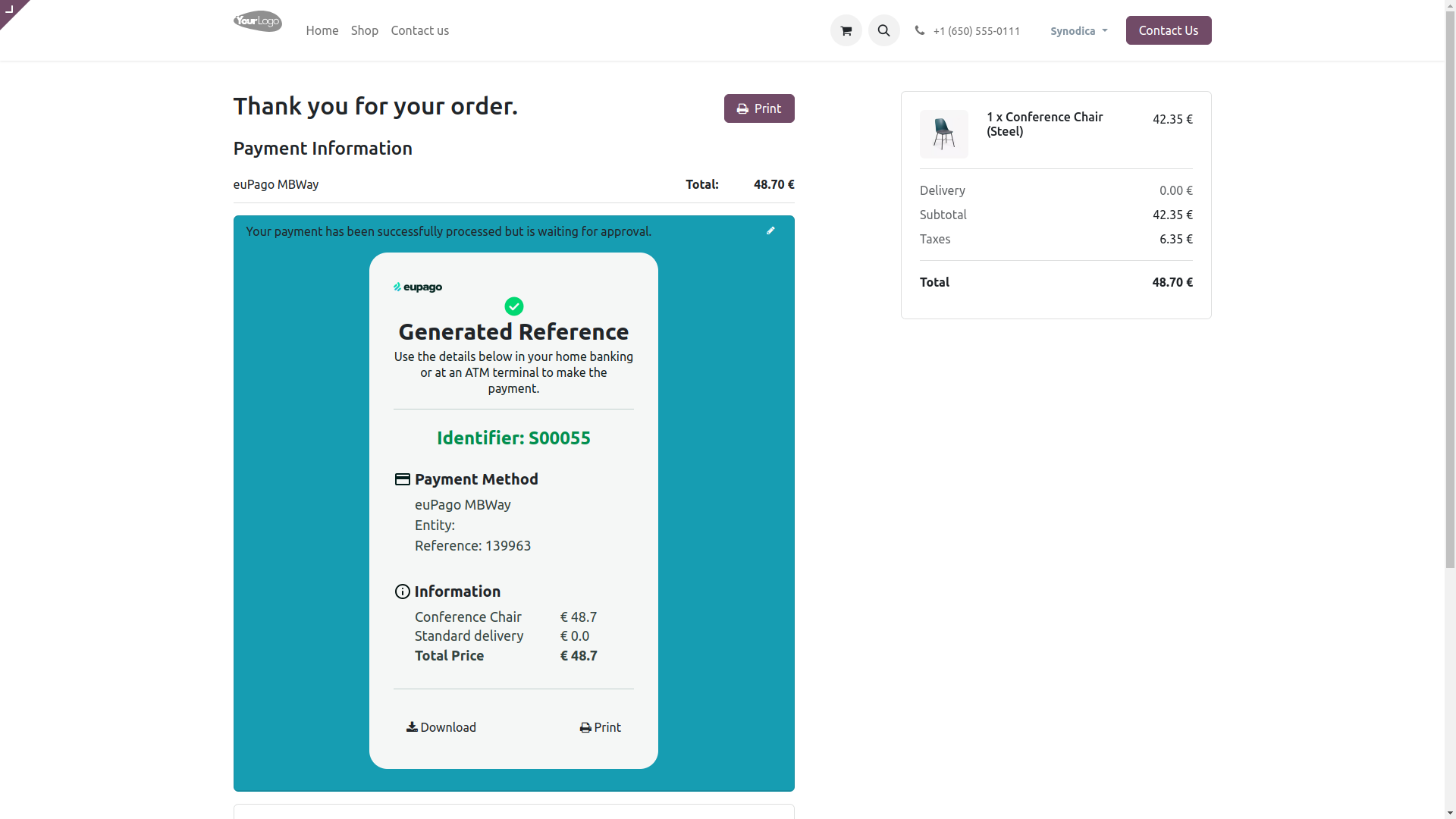Screen dimensions: 1456x819
Task: Call the +1 (650) 555-0111 number link
Action: (977, 31)
